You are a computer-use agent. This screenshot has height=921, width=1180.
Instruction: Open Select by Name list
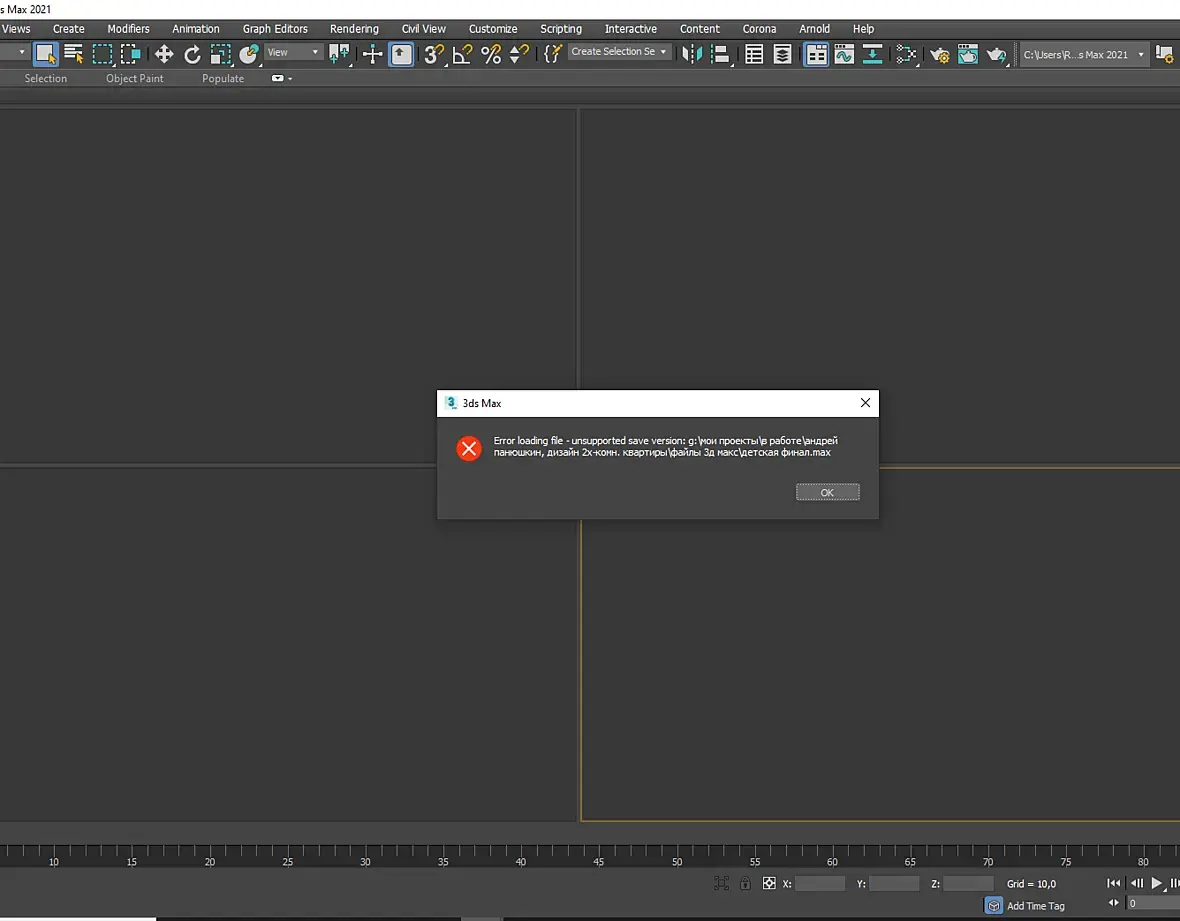pos(74,54)
